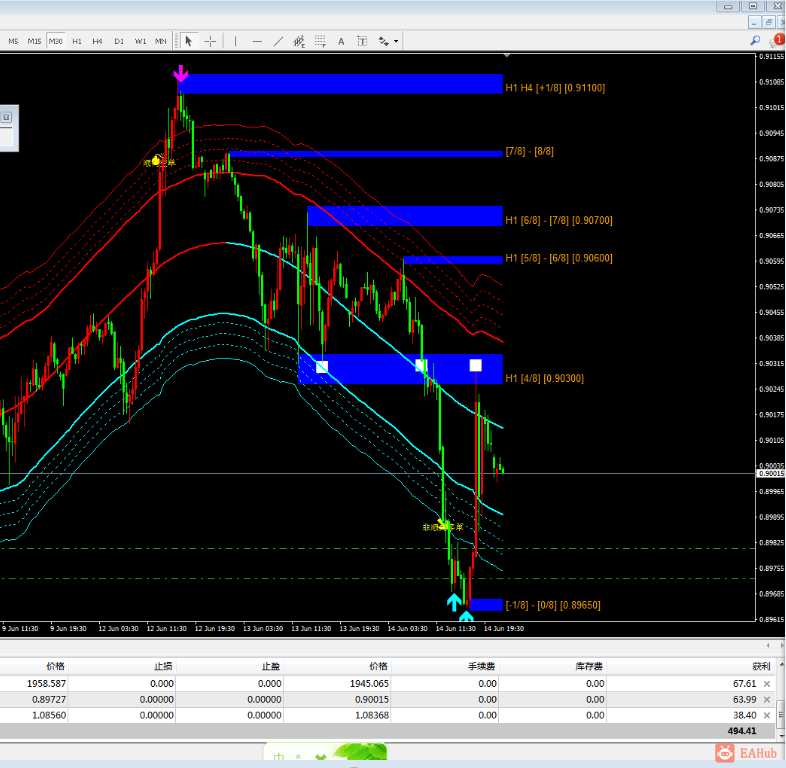Click the current price tag 0.90015

(x=770, y=473)
